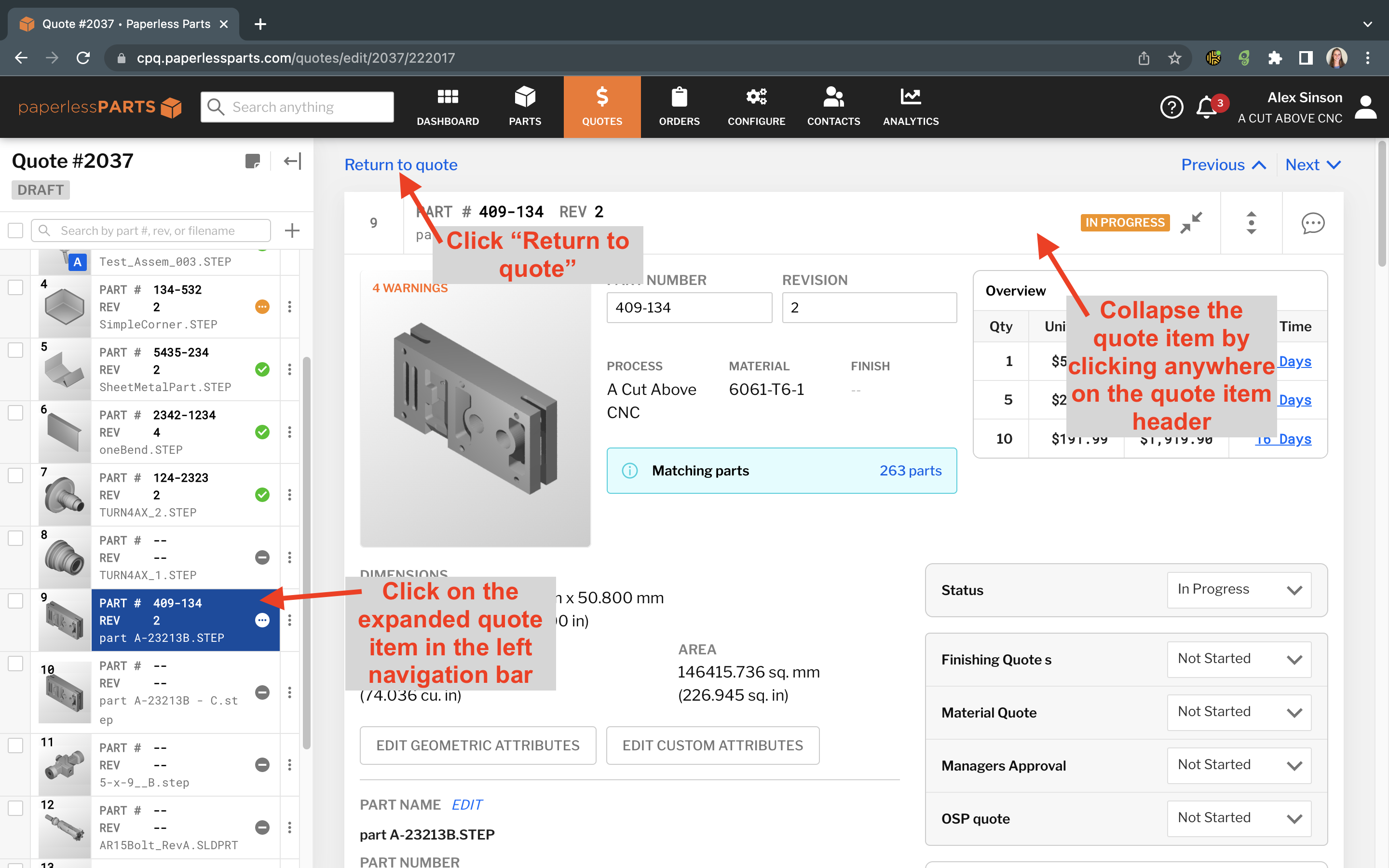Collapse the left sidebar with arrow icon
The image size is (1389, 868).
(x=292, y=162)
